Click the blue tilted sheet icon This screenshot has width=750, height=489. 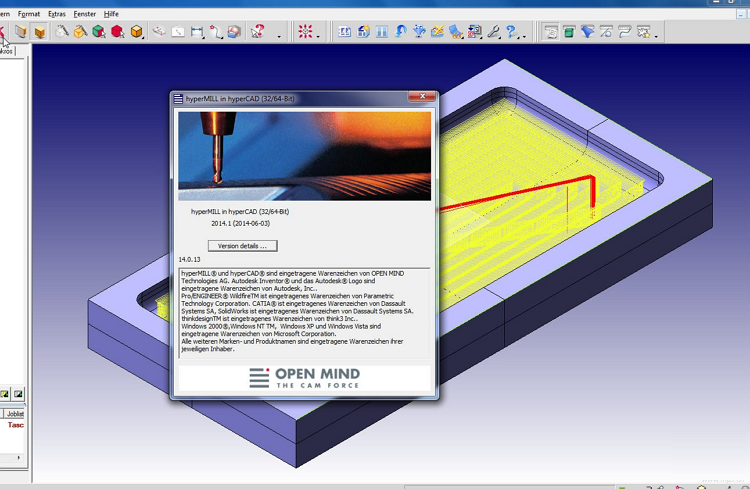click(456, 32)
